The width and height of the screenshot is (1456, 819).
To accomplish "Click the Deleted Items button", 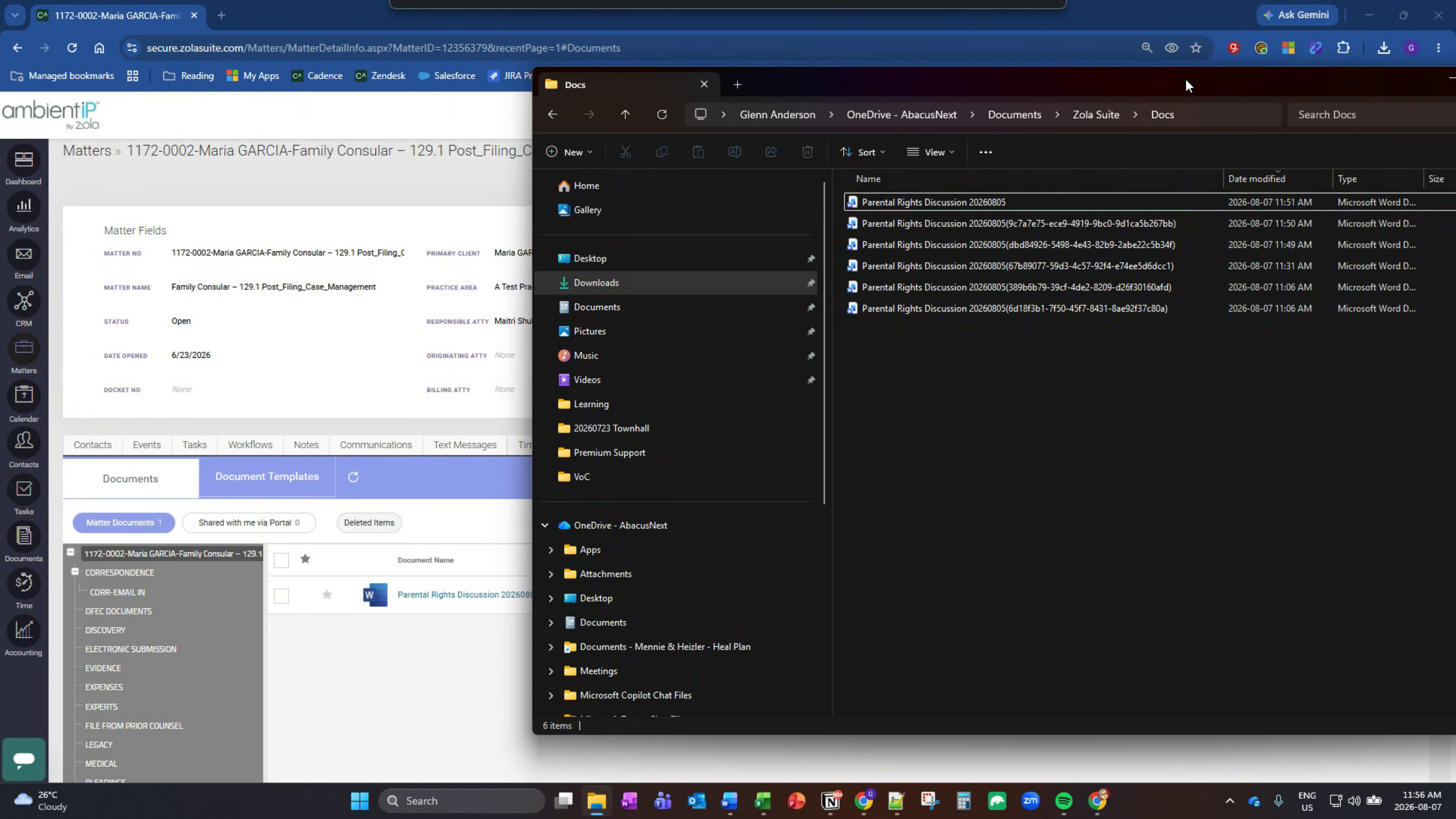I will pyautogui.click(x=369, y=523).
